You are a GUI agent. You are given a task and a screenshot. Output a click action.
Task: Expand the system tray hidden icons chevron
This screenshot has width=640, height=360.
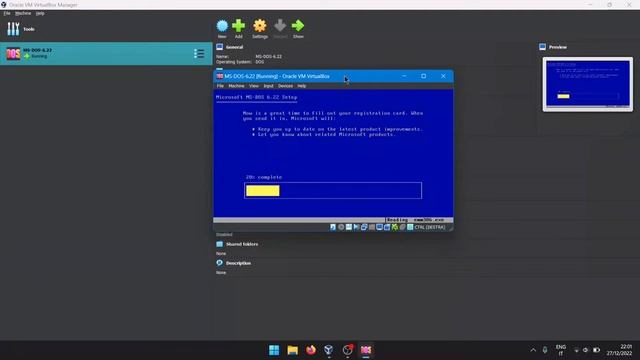click(533, 350)
